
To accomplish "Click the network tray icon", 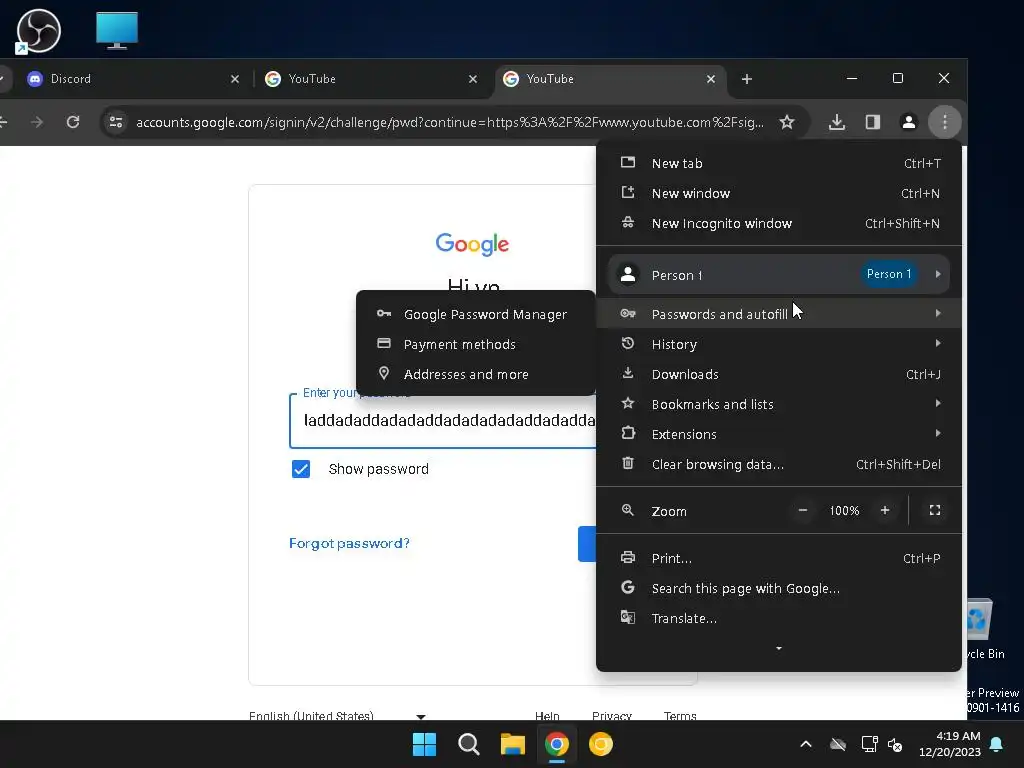I will (x=869, y=744).
